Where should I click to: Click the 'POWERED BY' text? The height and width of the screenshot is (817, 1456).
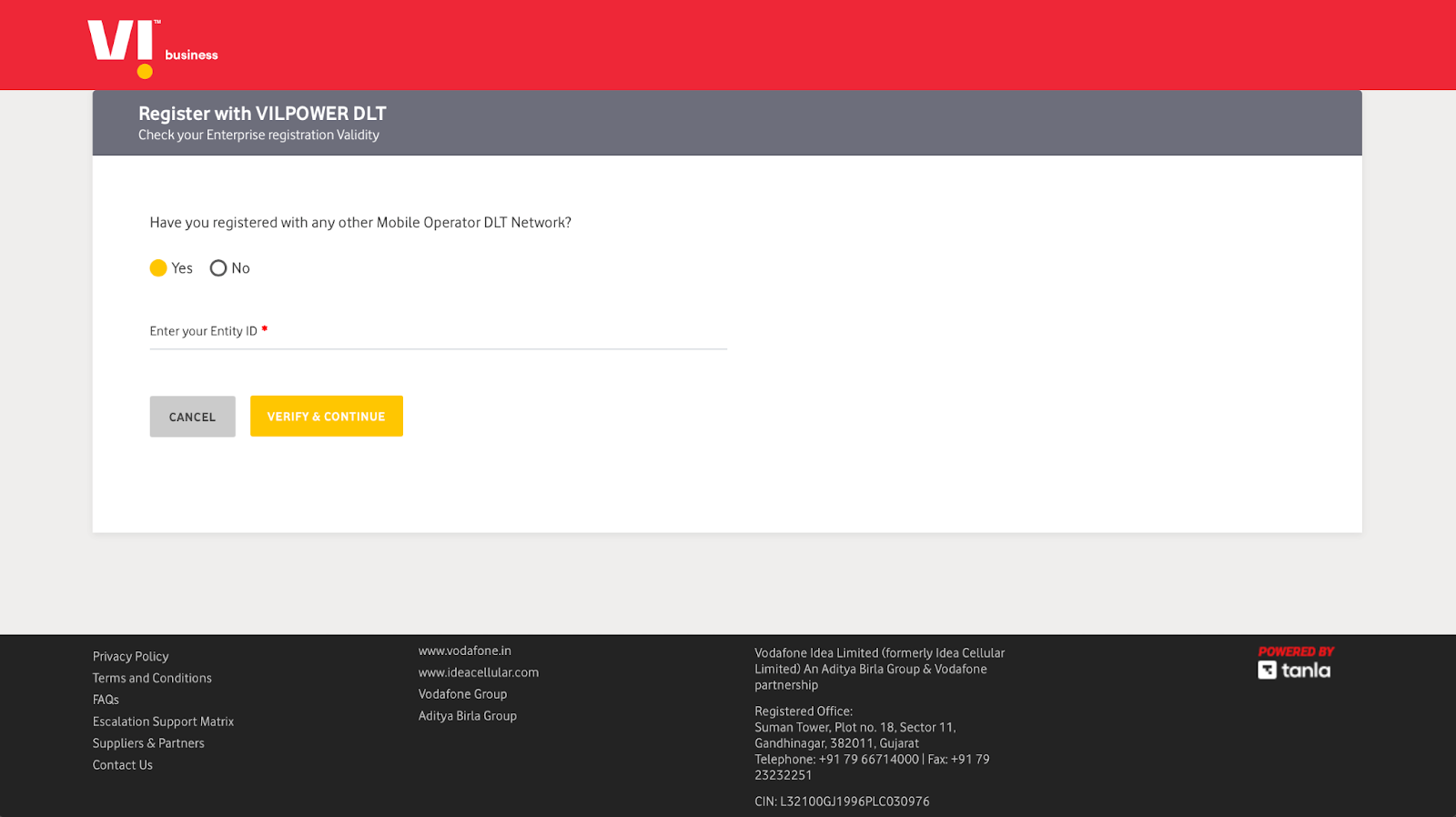pos(1296,651)
